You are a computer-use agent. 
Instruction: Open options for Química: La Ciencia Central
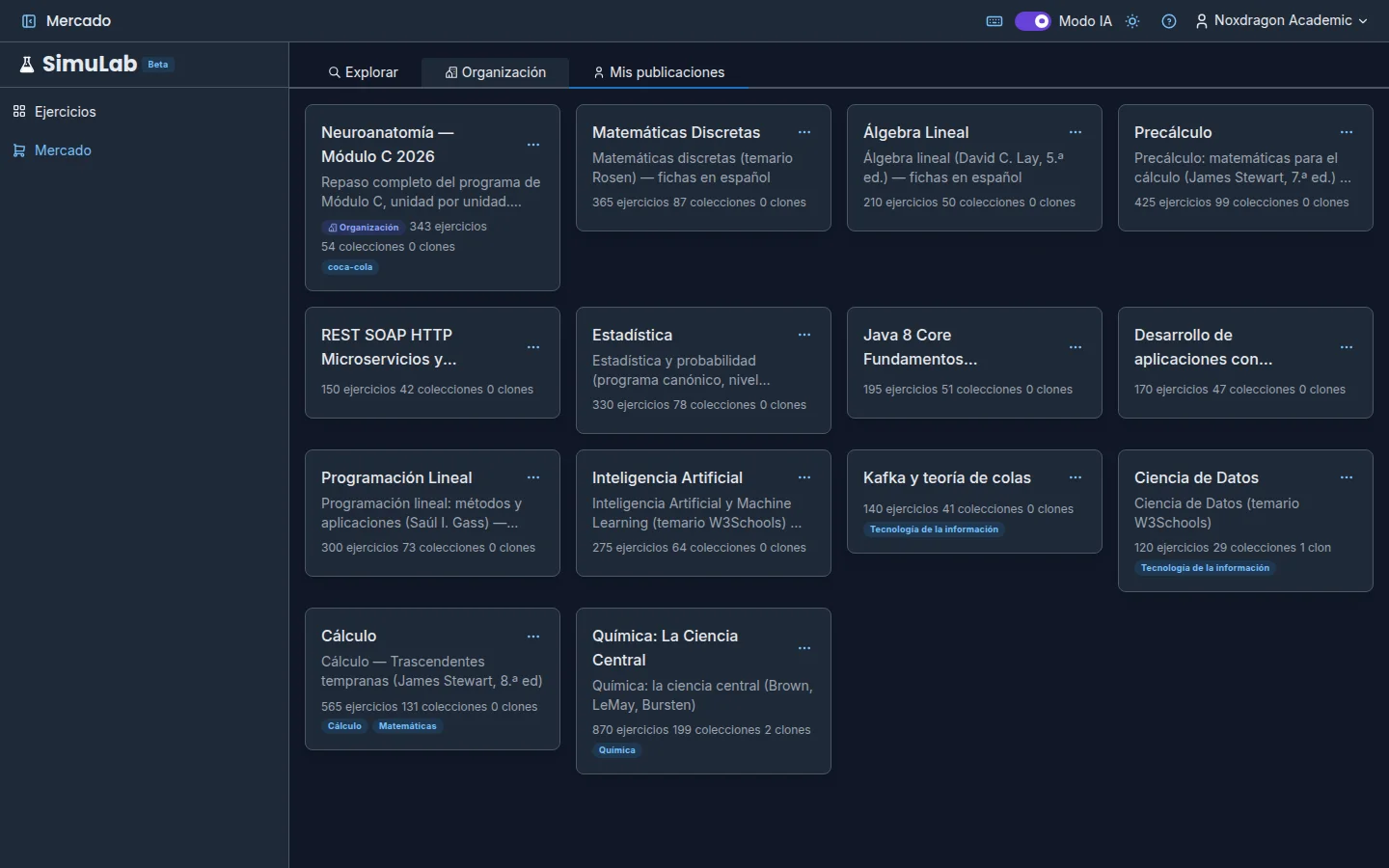tap(804, 648)
